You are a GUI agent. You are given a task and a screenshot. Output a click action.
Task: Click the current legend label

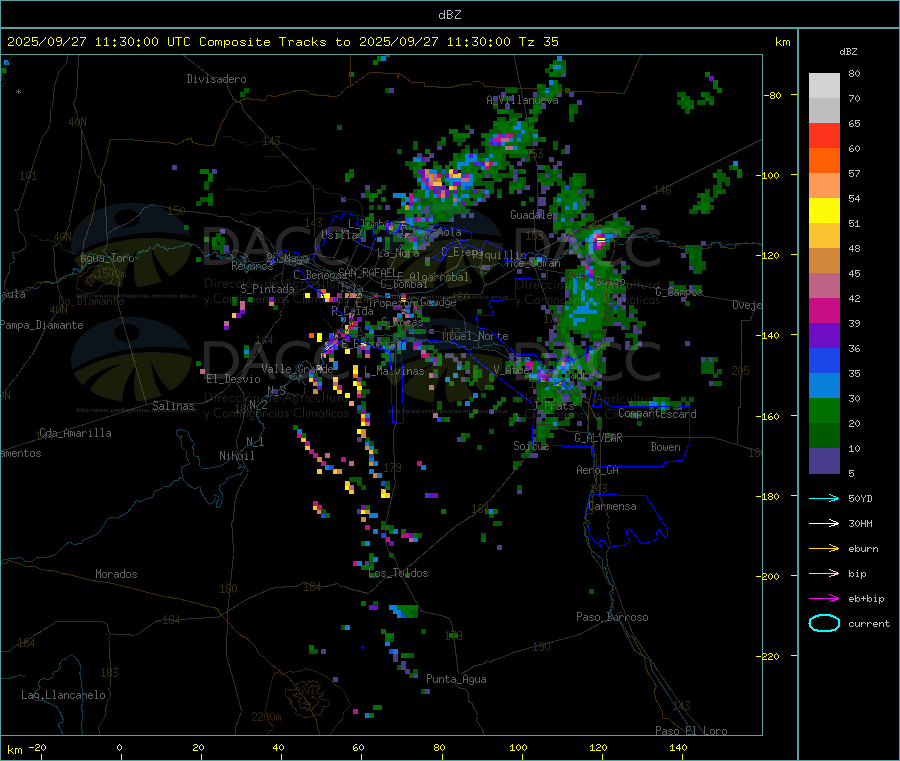point(869,623)
